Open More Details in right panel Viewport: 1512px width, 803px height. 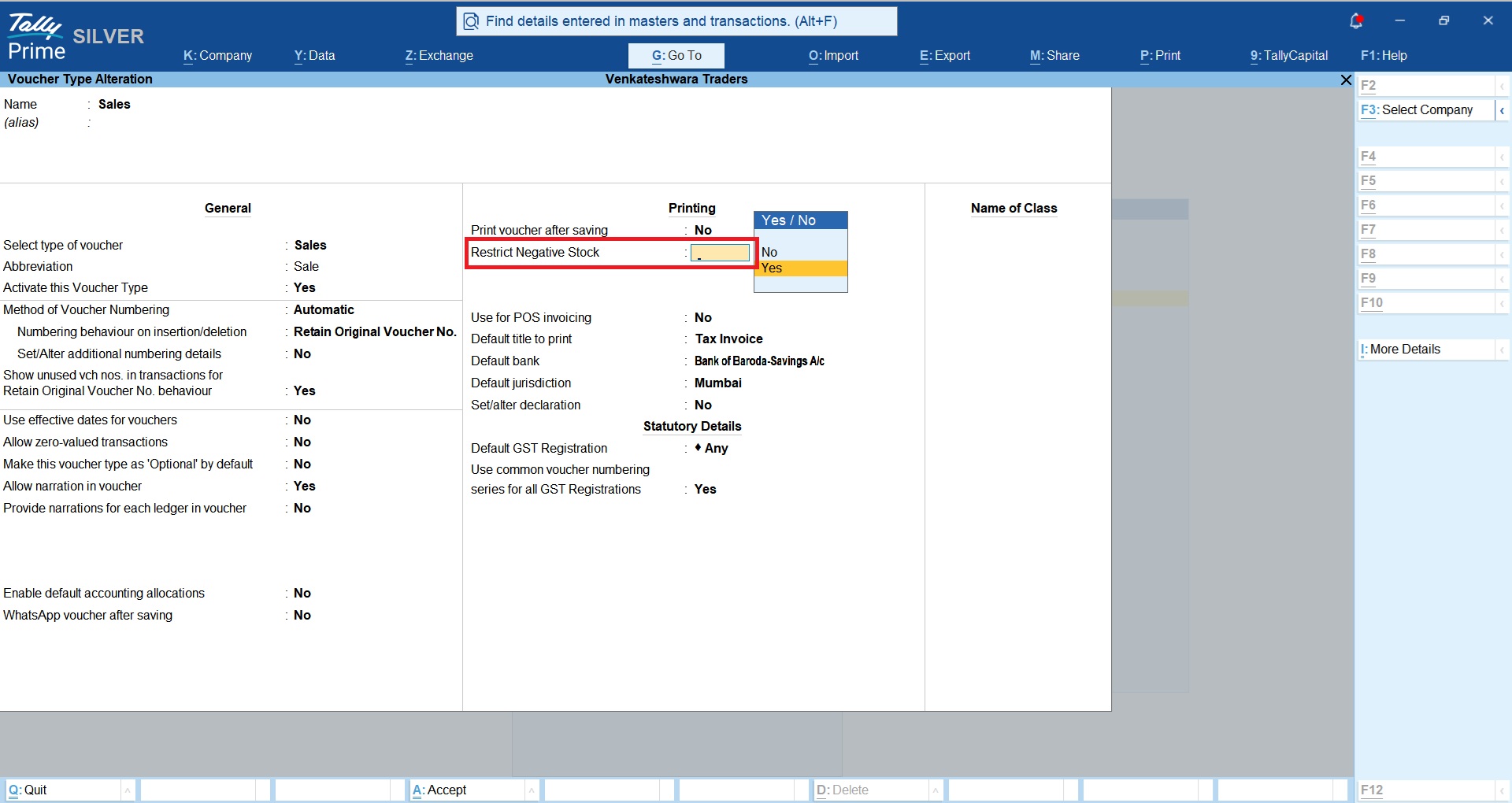point(1425,350)
